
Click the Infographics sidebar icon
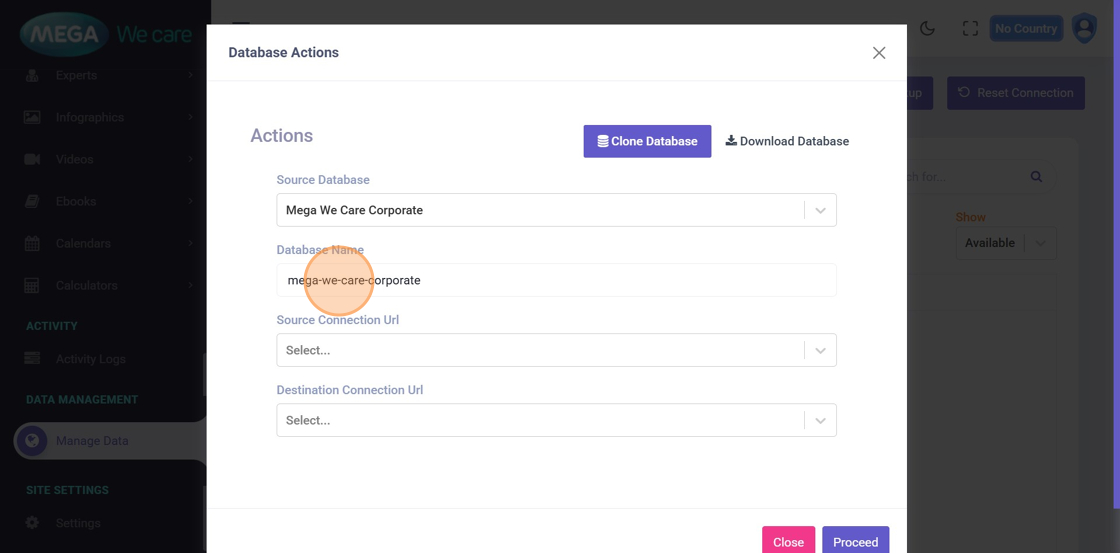coord(32,117)
